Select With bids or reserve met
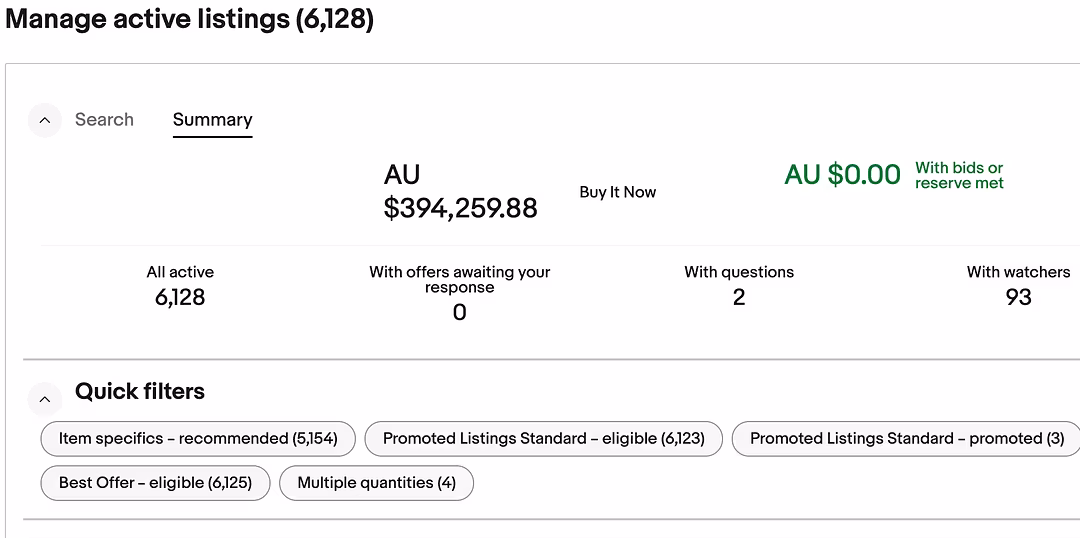The image size is (1080, 538). [959, 175]
